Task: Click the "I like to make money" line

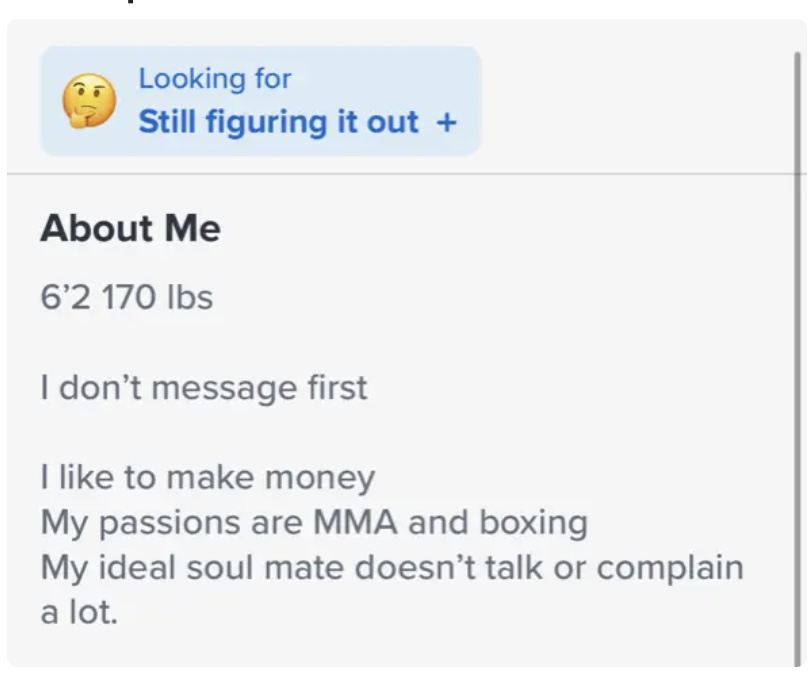Action: 207,477
